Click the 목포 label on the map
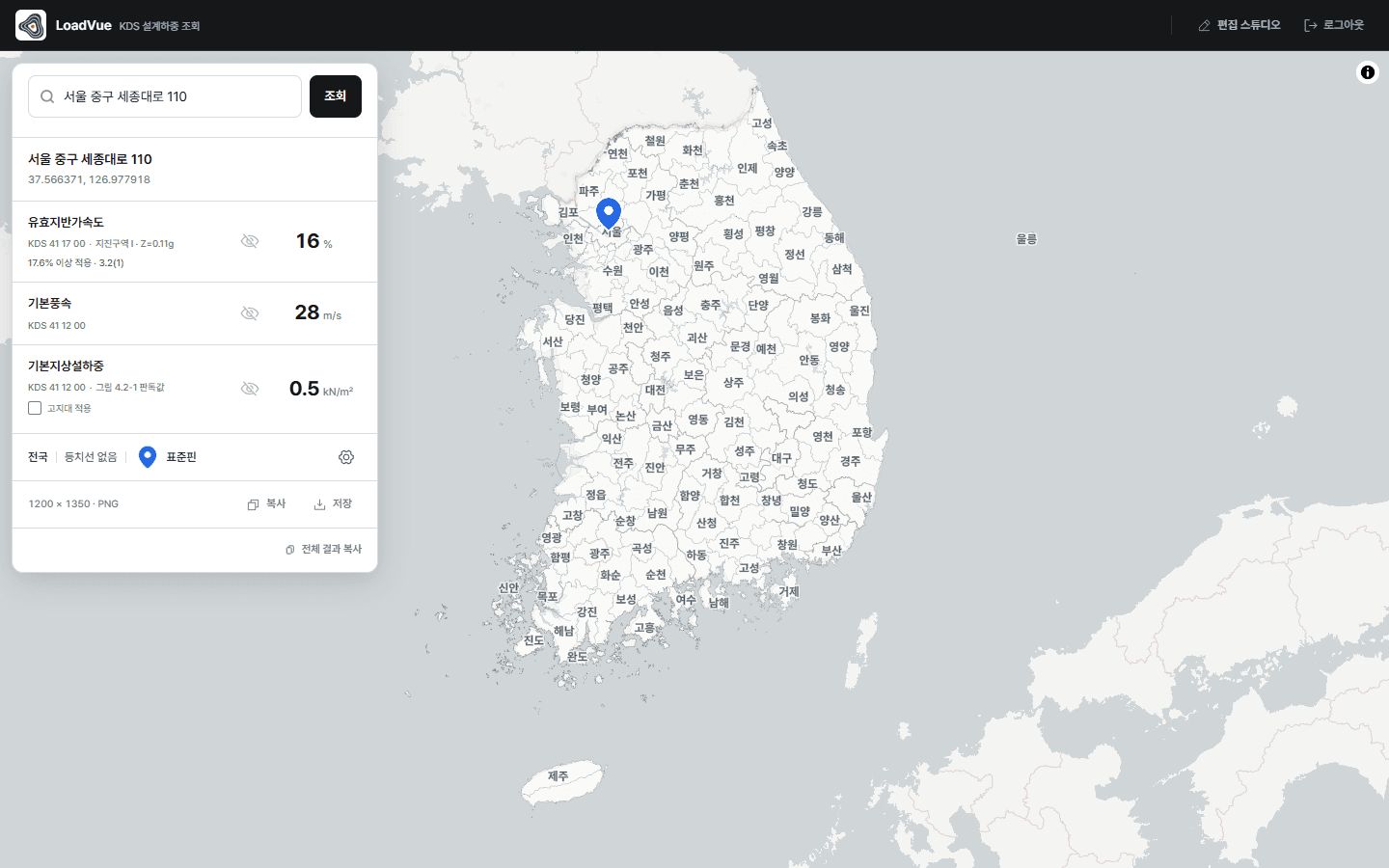The image size is (1389, 868). 548,597
